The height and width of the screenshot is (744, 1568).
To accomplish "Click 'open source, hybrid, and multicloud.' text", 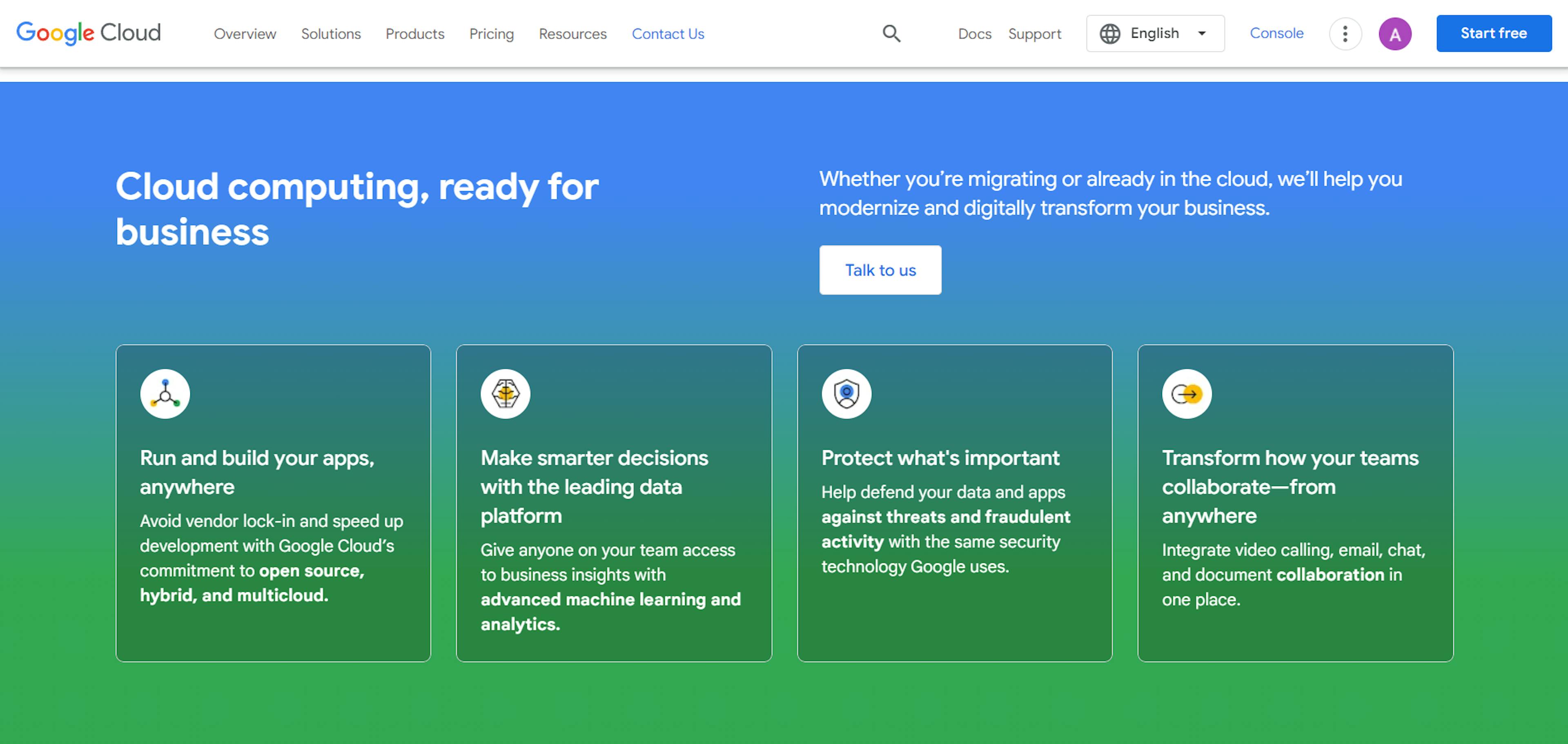I will tap(252, 583).
